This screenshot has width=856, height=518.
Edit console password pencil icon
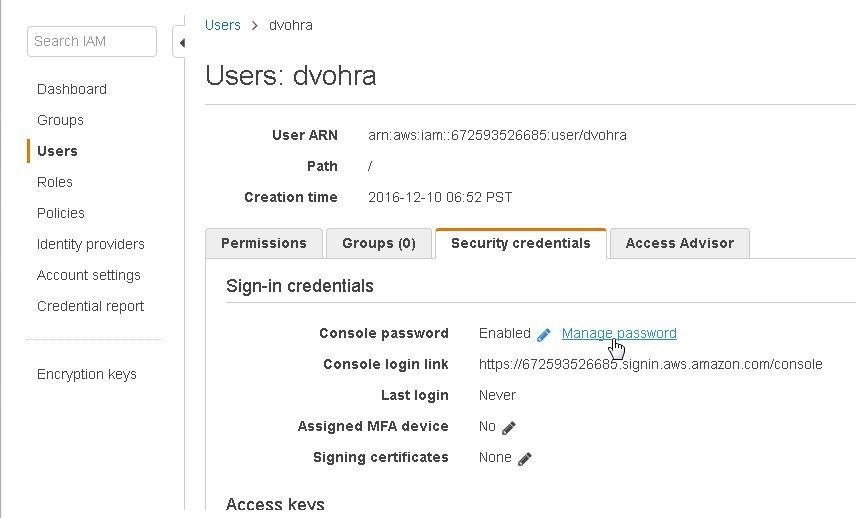[x=543, y=335]
